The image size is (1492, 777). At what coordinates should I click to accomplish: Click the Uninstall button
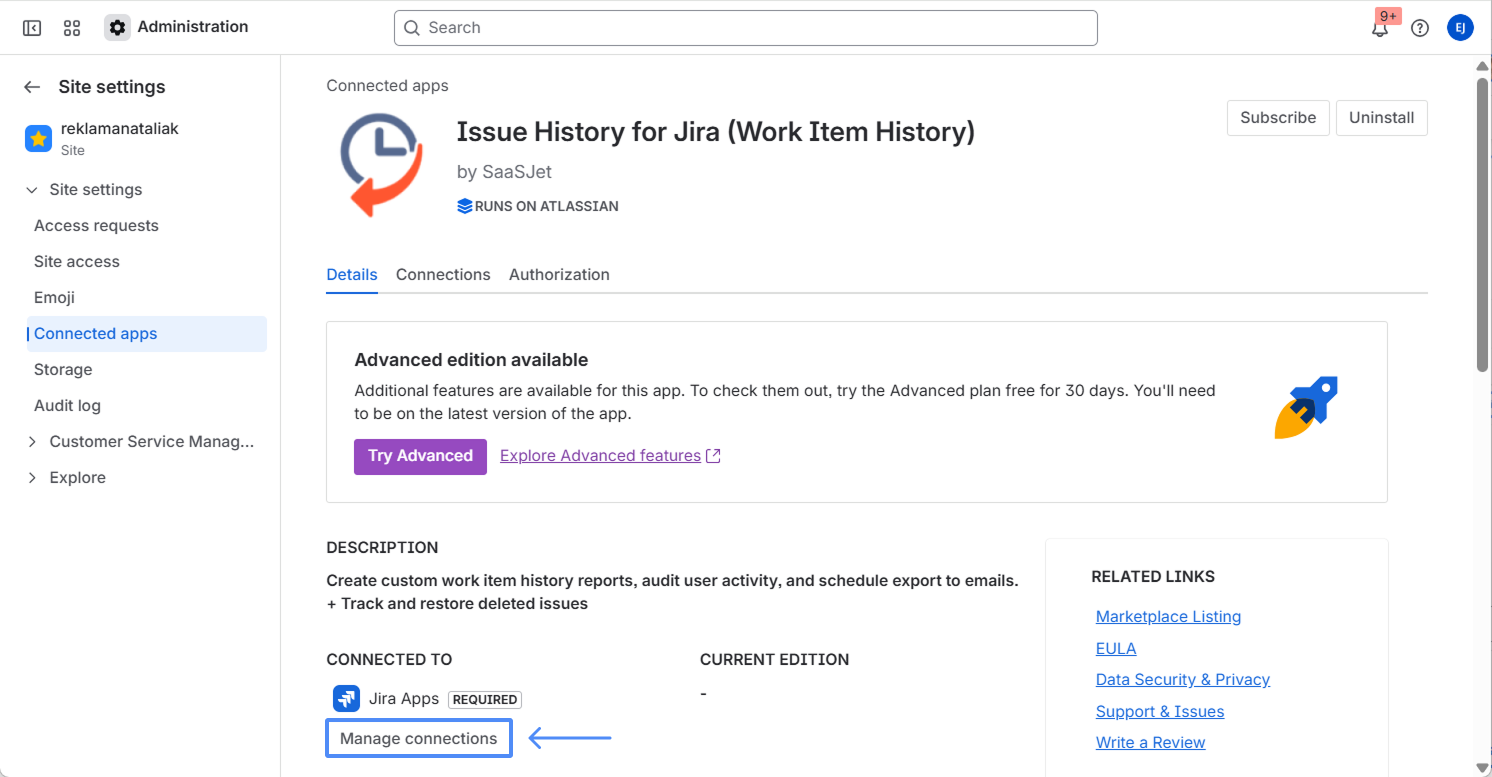pyautogui.click(x=1381, y=118)
